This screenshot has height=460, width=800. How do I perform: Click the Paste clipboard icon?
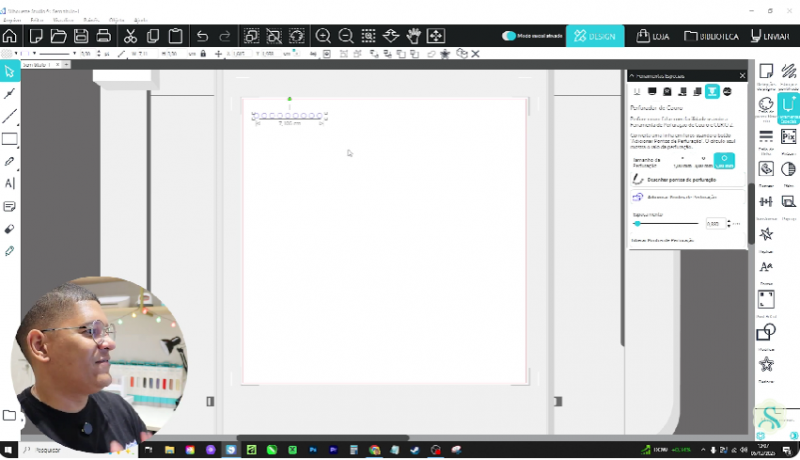pos(175,36)
